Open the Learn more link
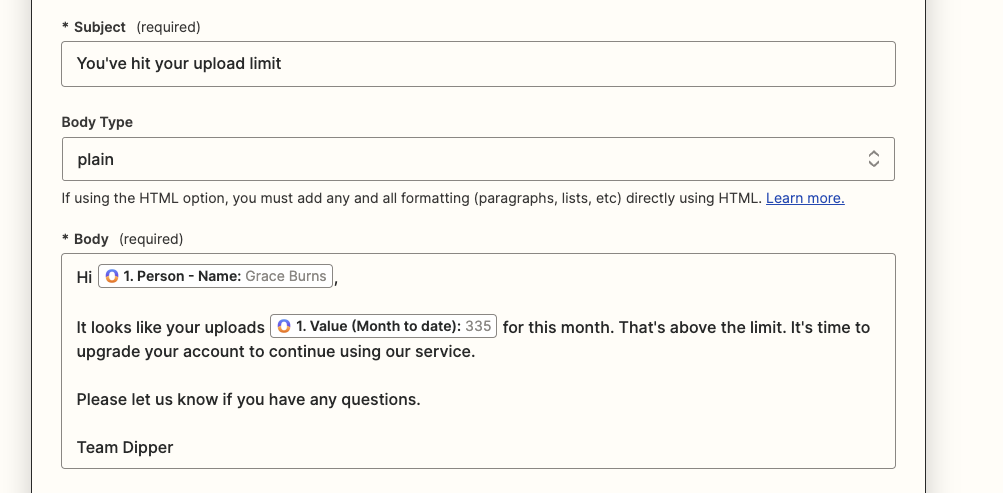 pyautogui.click(x=805, y=198)
